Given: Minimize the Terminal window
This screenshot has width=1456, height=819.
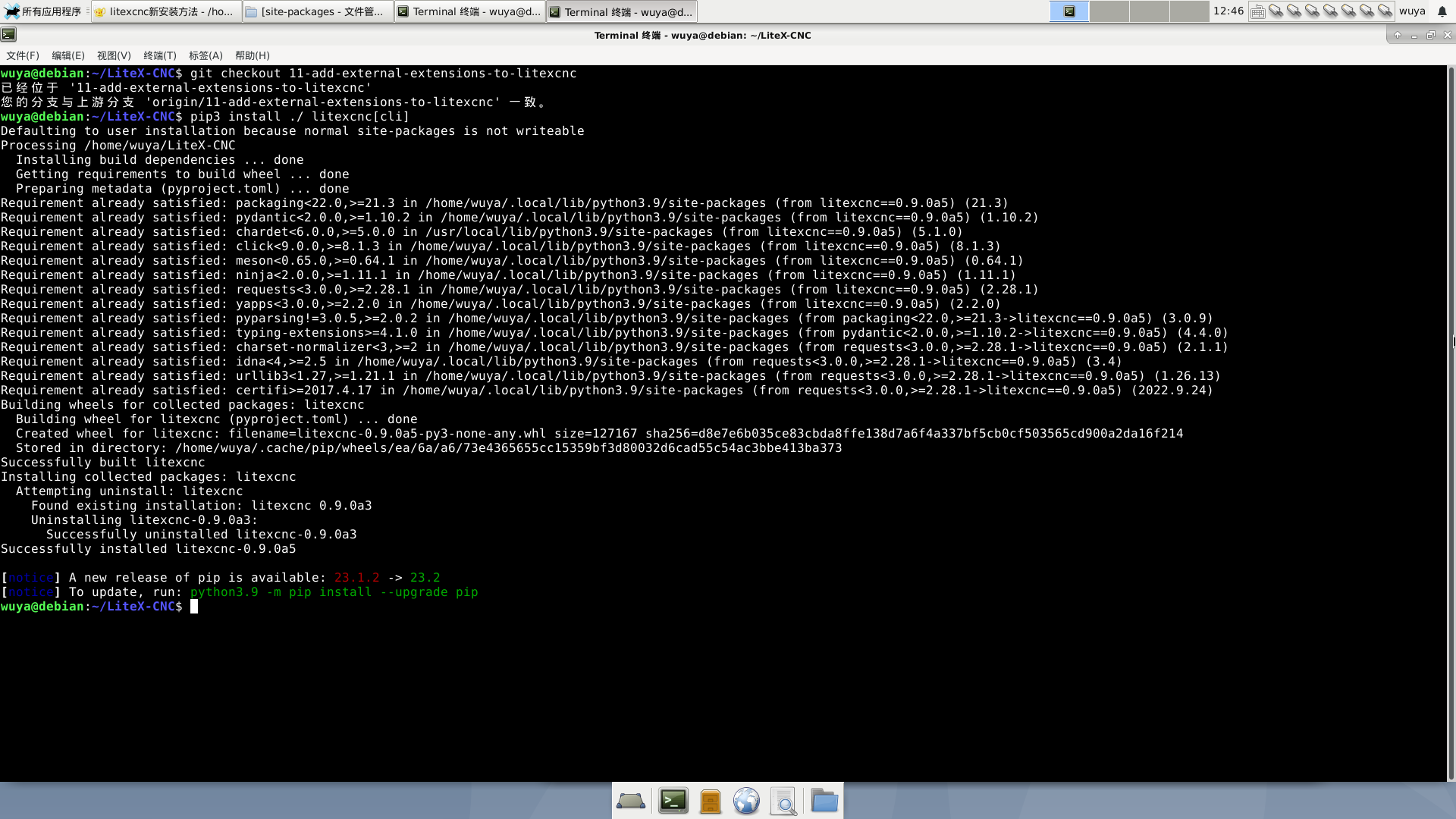Looking at the screenshot, I should pos(1414,35).
